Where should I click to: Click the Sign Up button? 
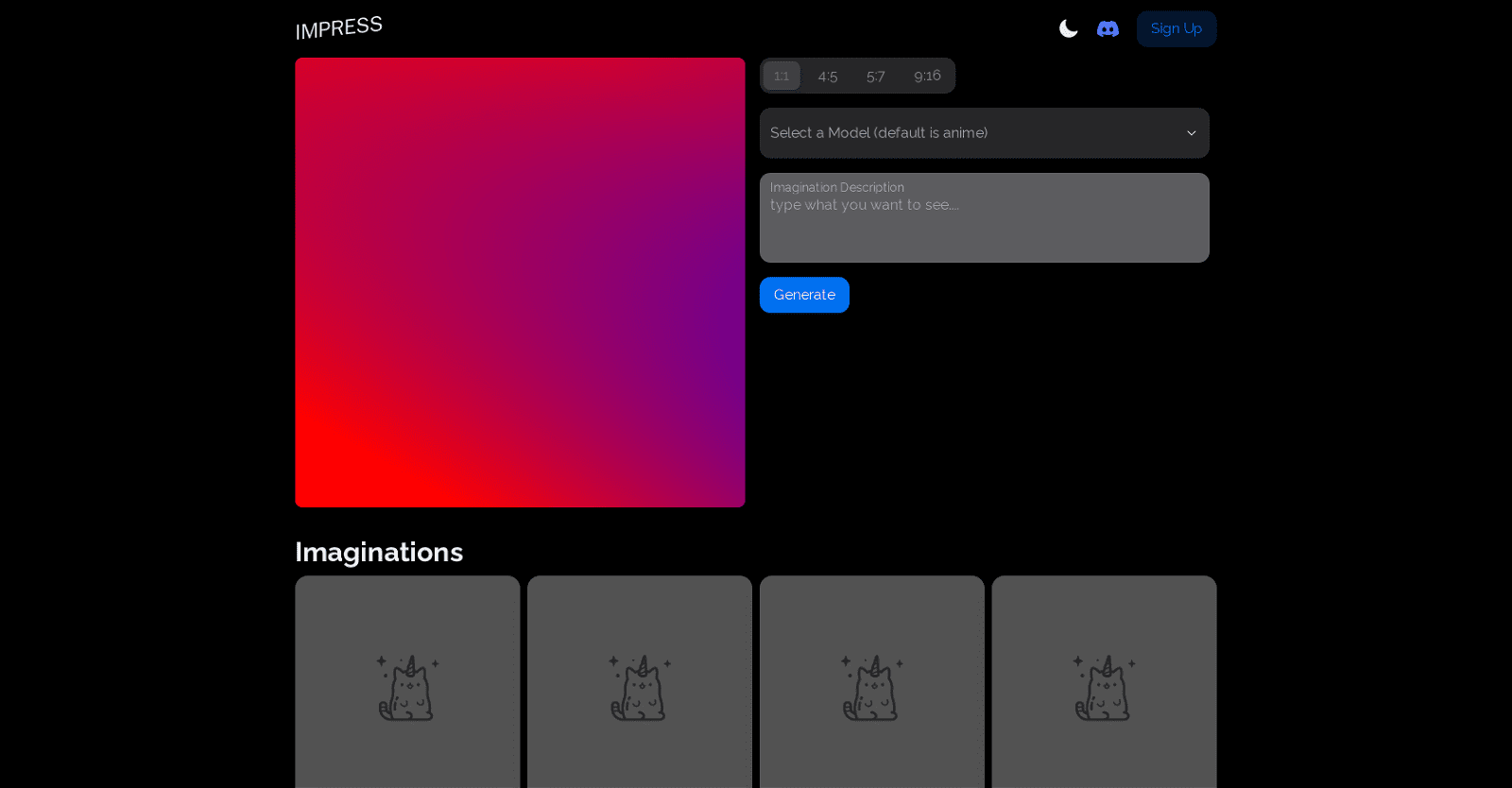click(x=1176, y=29)
